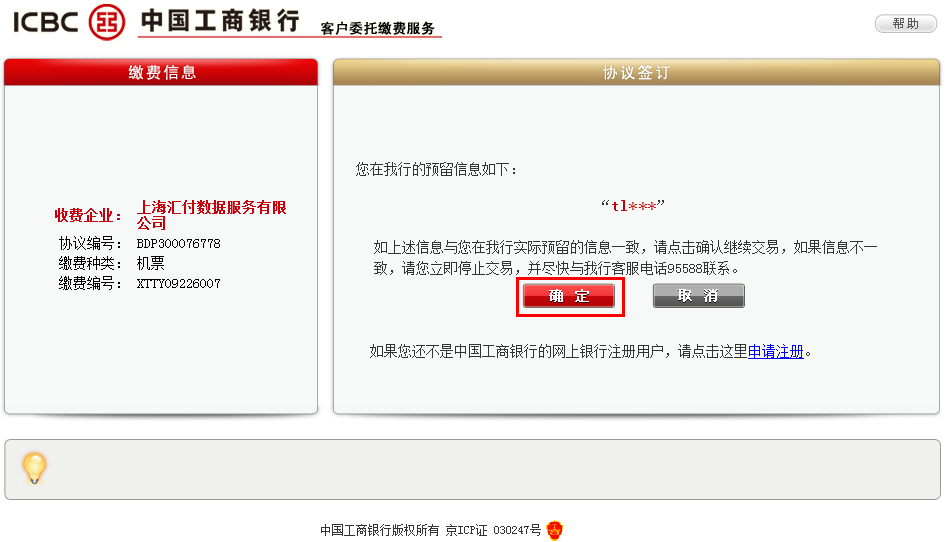This screenshot has width=945, height=542.
Task: Click the ICBC round red logo icon
Action: (107, 22)
